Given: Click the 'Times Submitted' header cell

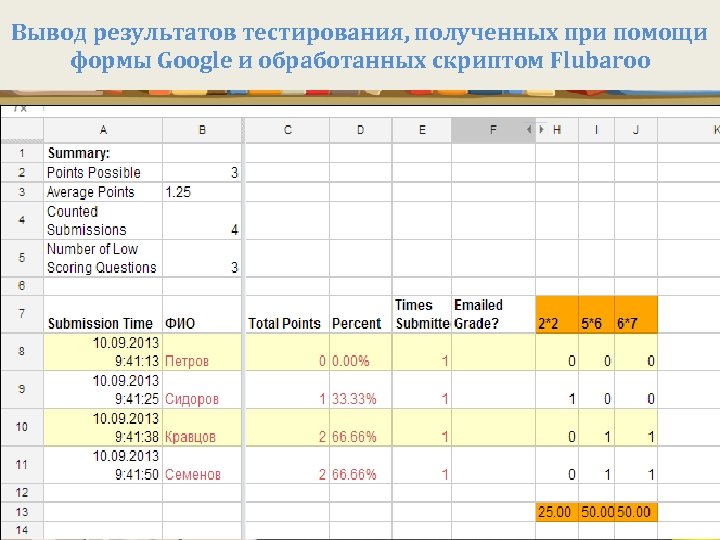Looking at the screenshot, I should pyautogui.click(x=422, y=315).
